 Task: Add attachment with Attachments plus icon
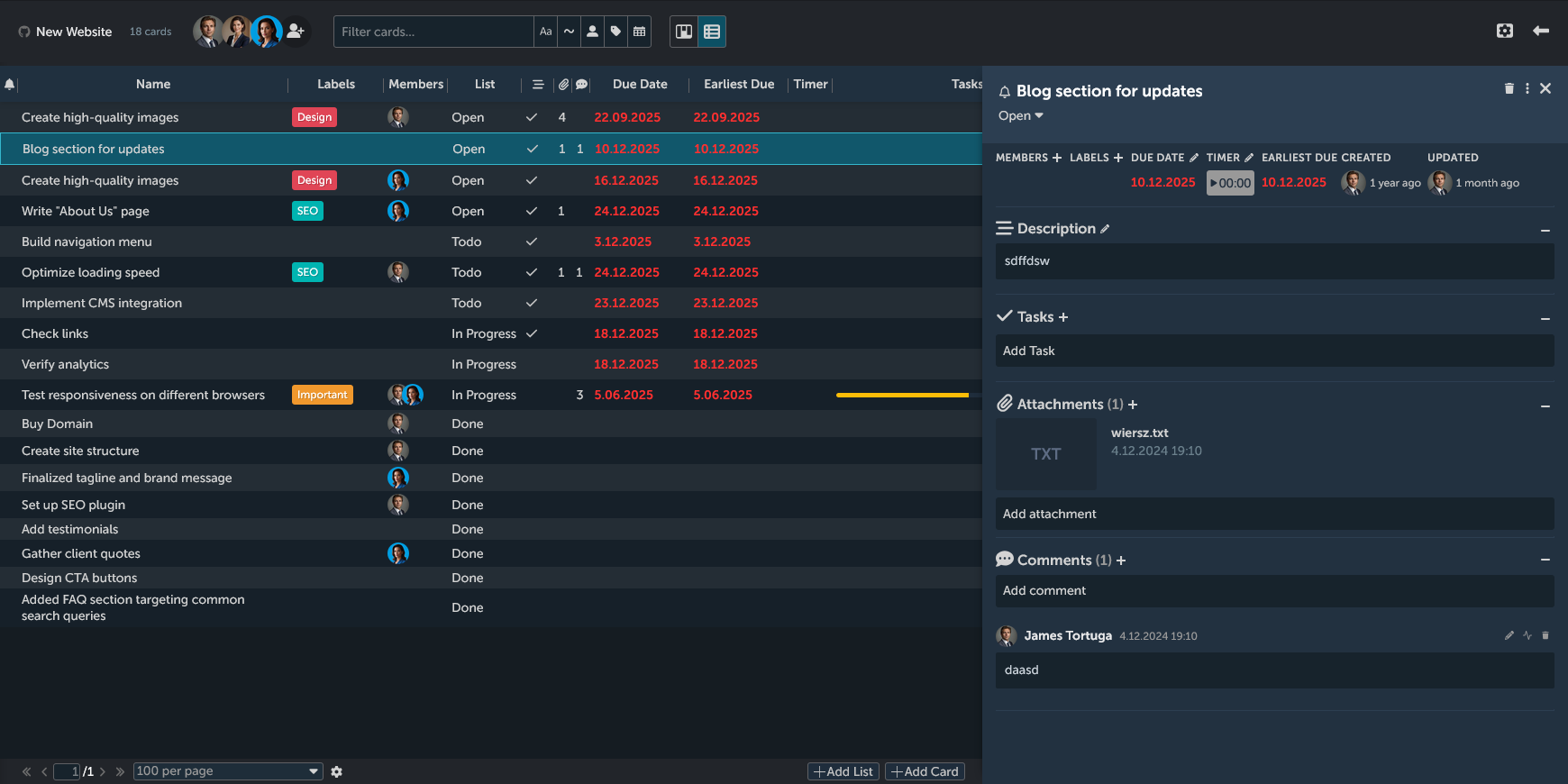1133,405
